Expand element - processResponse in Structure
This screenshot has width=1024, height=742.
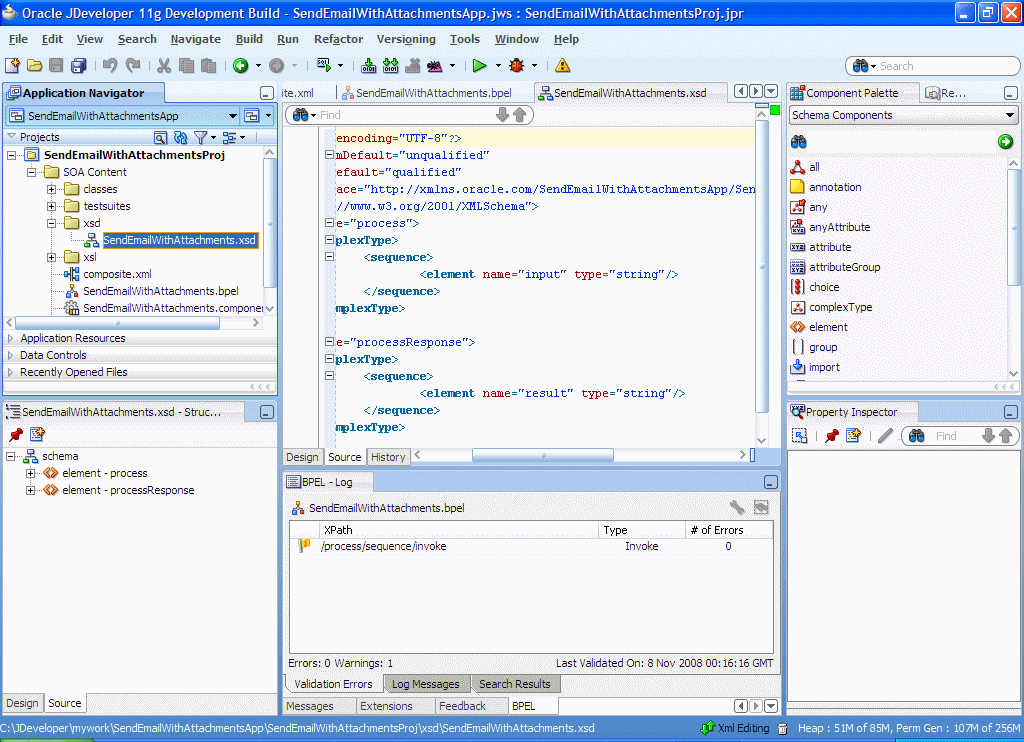tap(31, 490)
